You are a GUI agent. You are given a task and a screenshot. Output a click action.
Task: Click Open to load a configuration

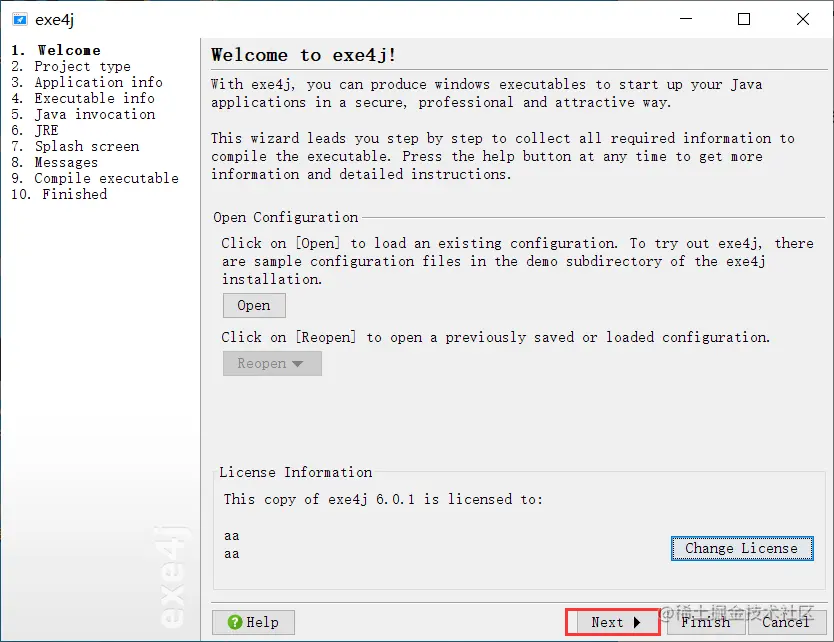(x=254, y=305)
